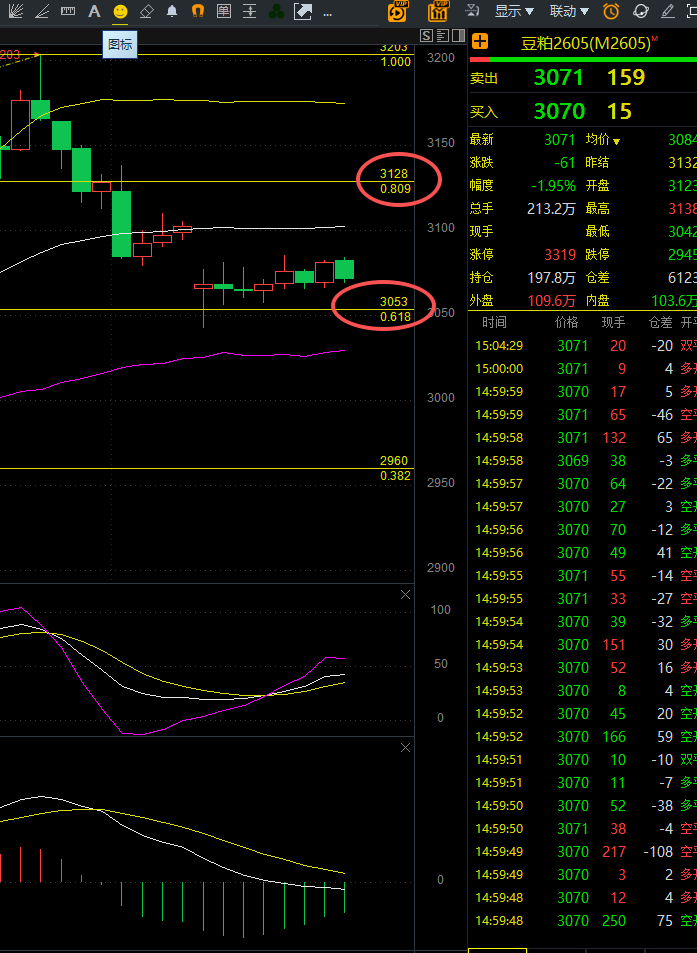Click the orange plus icon beside 豆粕2605
Viewport: 697px width, 953px height.
pos(480,42)
